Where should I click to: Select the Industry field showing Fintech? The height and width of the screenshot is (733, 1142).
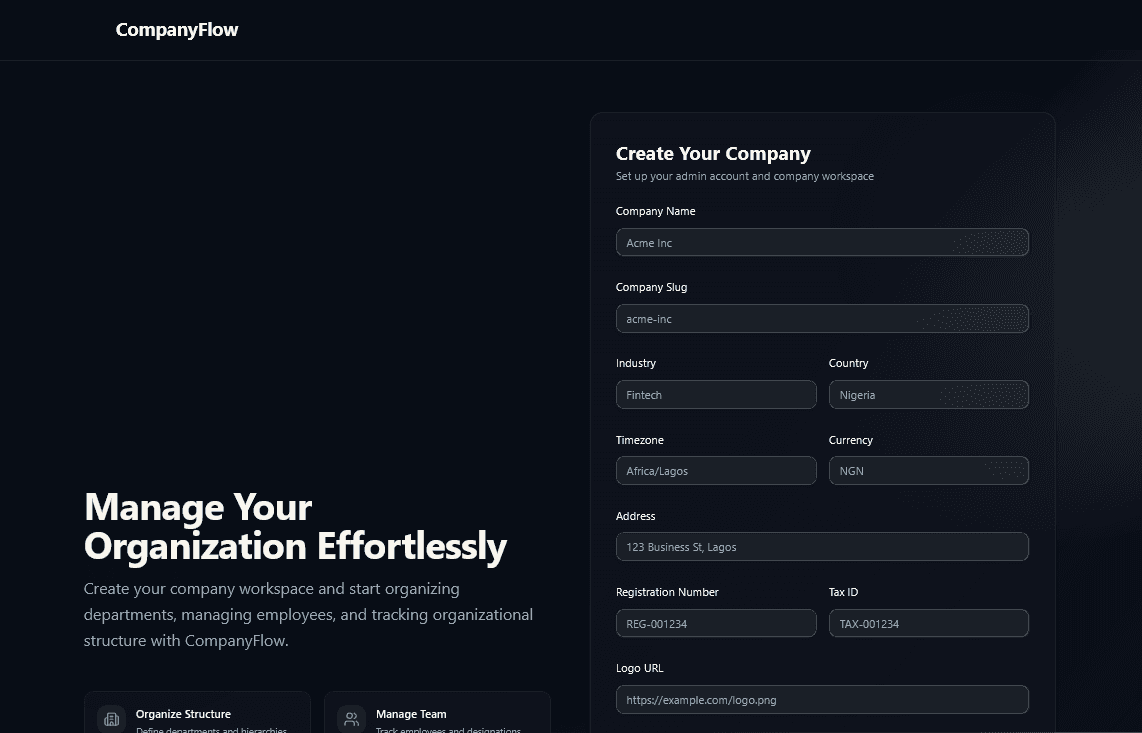click(715, 395)
